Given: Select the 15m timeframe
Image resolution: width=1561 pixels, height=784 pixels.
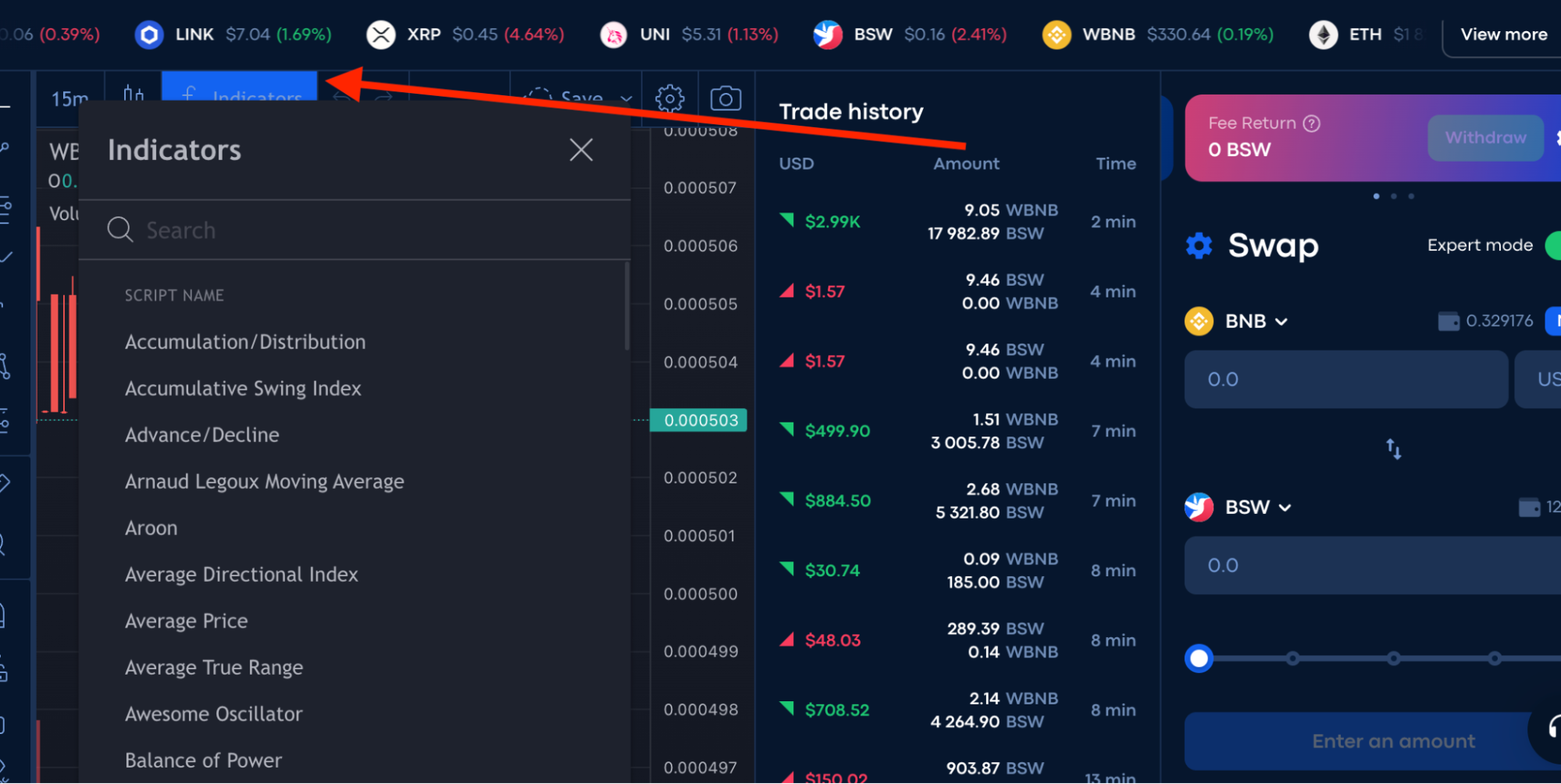Looking at the screenshot, I should tap(69, 99).
